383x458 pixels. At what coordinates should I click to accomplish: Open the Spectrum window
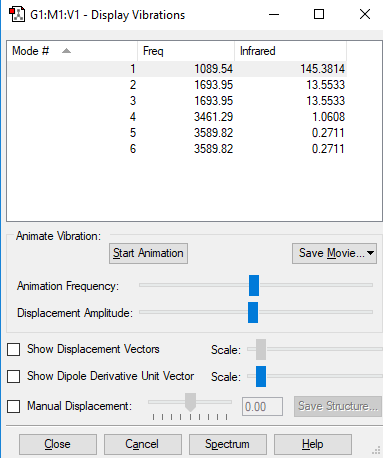(x=228, y=444)
